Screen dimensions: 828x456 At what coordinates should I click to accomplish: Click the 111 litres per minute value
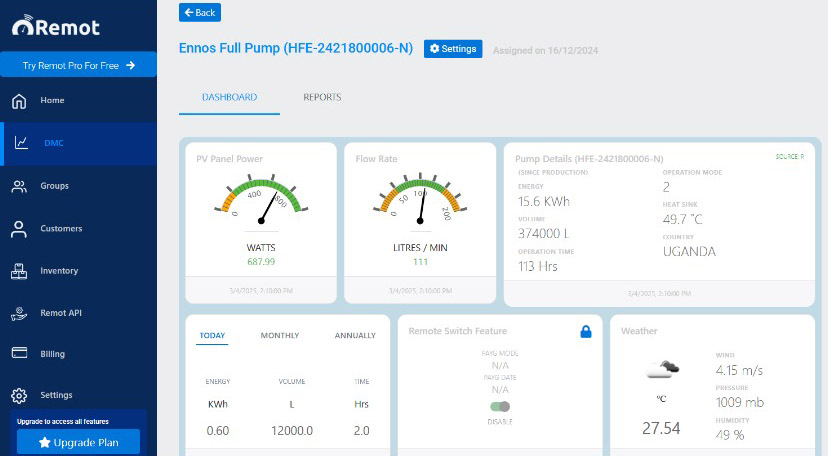(x=420, y=262)
